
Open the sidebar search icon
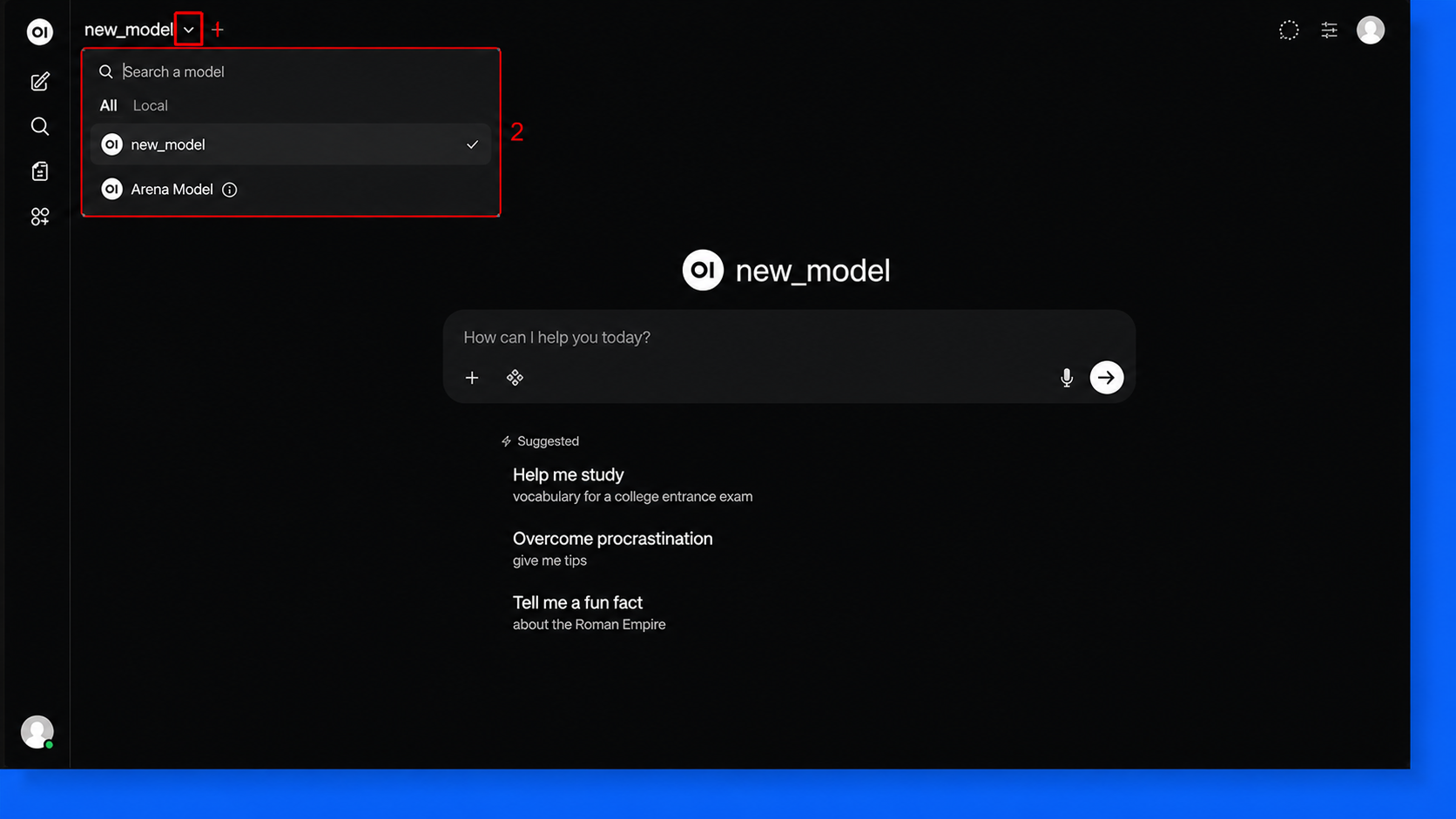pos(40,127)
